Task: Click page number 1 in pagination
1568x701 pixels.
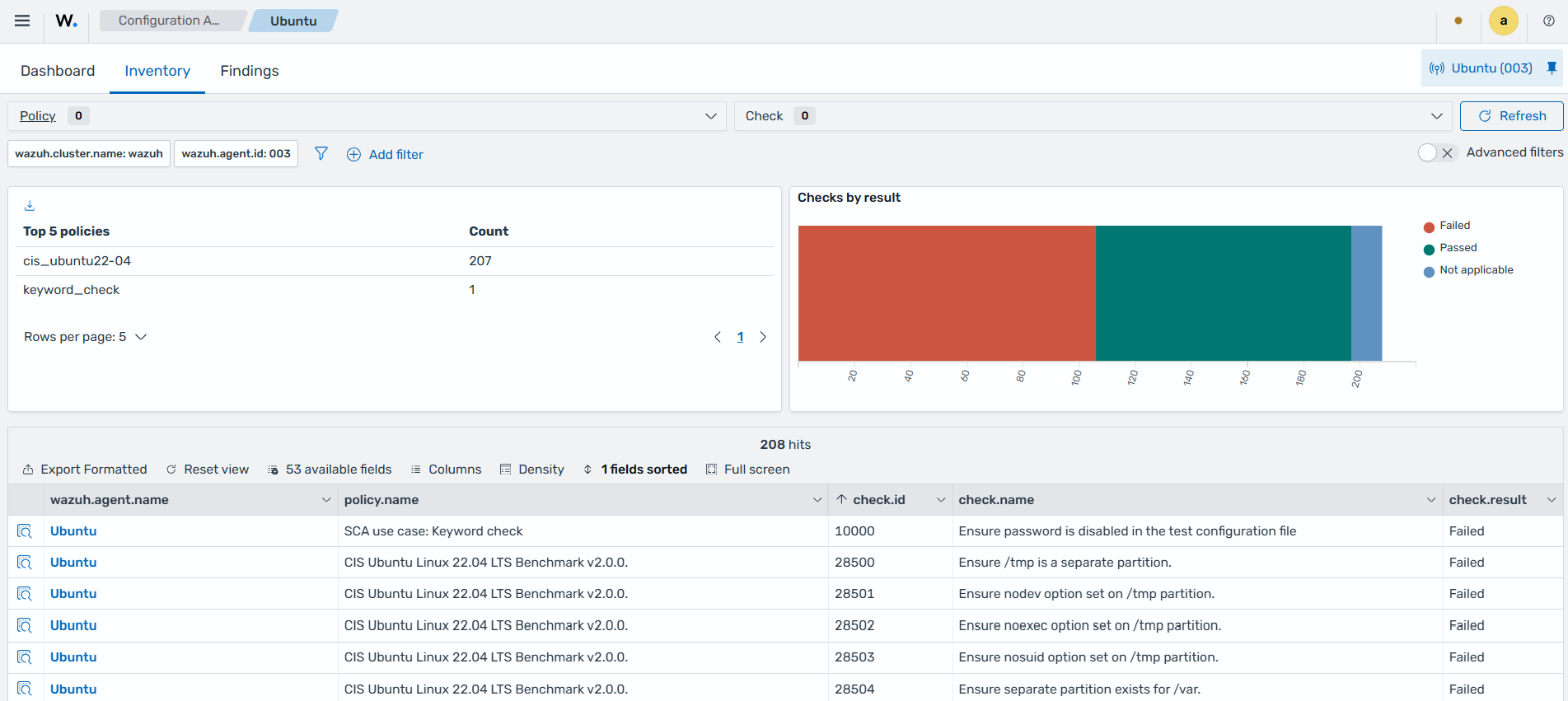Action: coord(740,337)
